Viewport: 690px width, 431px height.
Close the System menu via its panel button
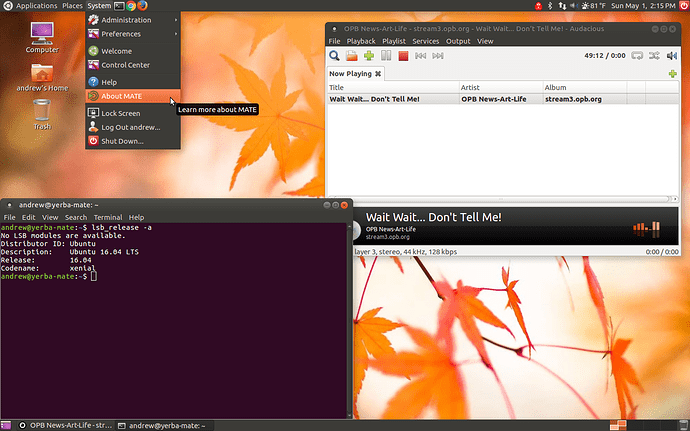99,6
